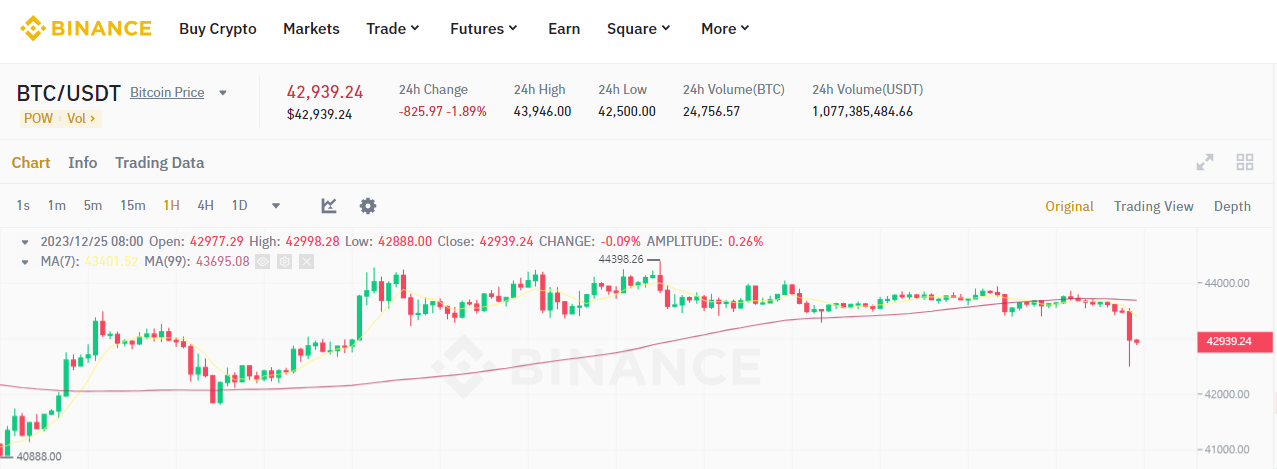Expand the More menu
1277x469 pixels.
tap(726, 29)
